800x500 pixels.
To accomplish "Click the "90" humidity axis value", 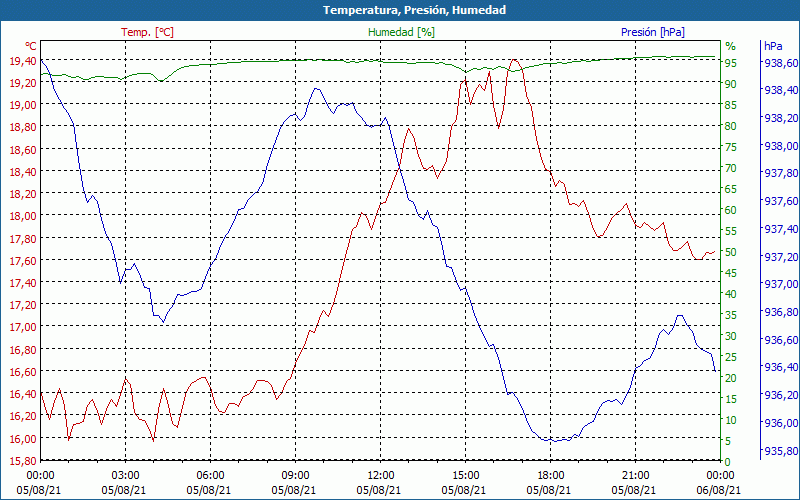I will [731, 84].
